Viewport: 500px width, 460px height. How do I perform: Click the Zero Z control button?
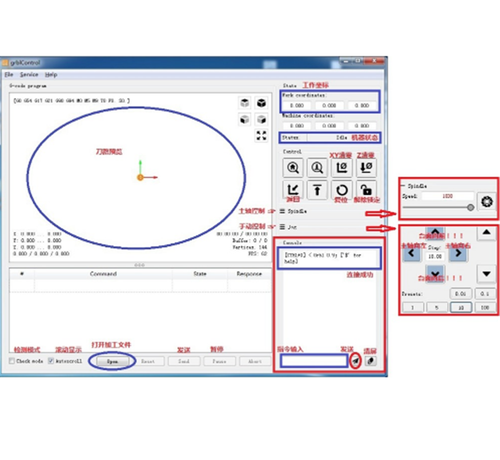(366, 167)
